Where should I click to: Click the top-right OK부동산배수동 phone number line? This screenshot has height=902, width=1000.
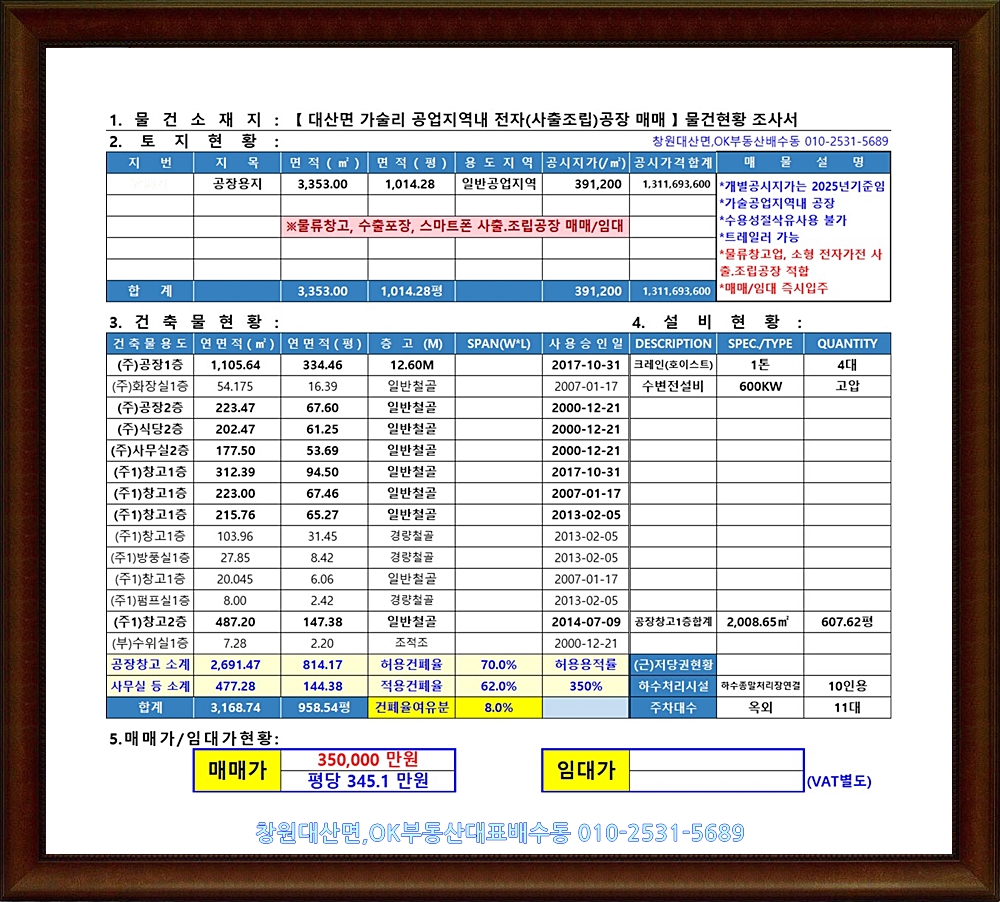[769, 141]
